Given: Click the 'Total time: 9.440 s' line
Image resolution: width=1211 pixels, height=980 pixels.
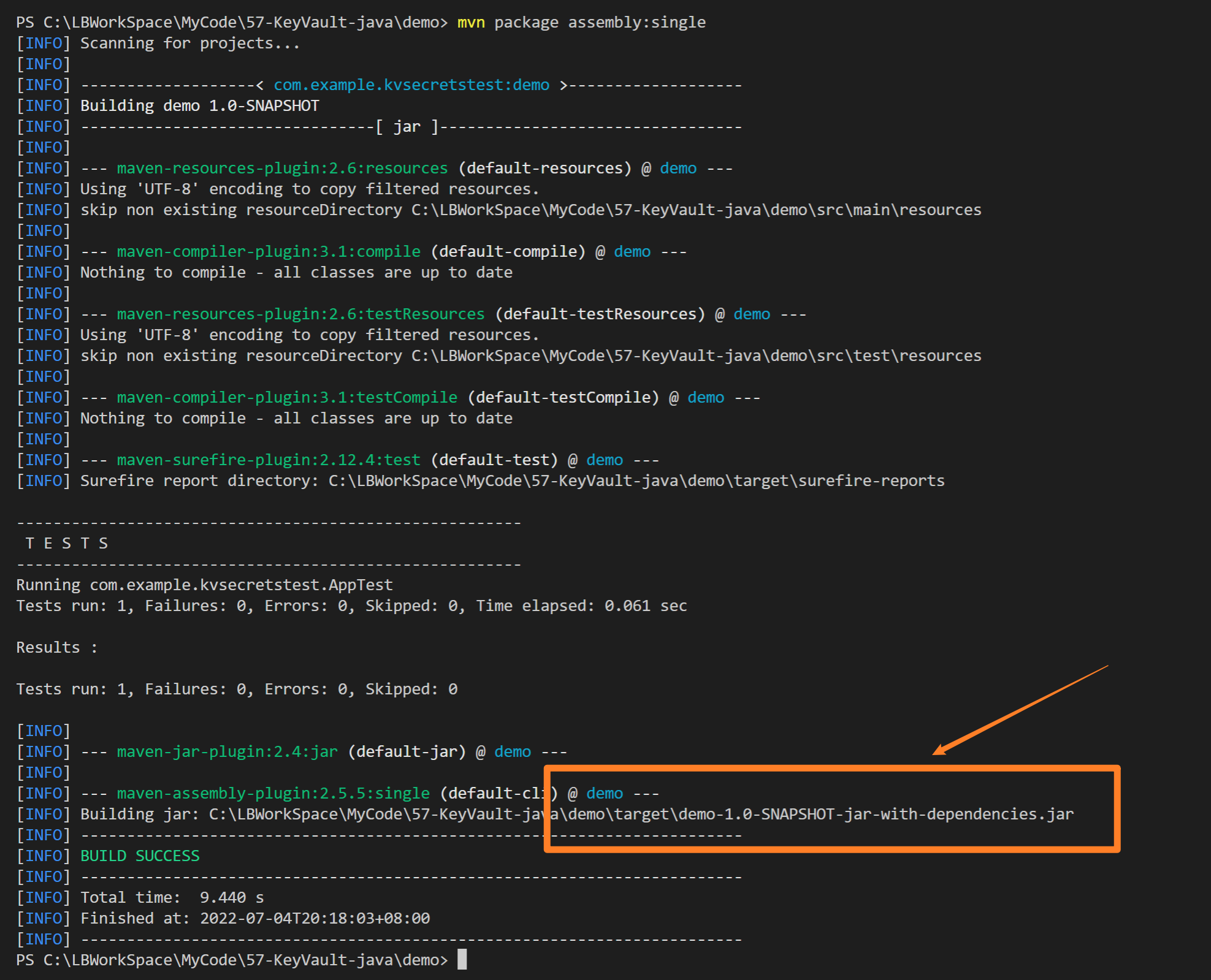Looking at the screenshot, I should point(172,897).
